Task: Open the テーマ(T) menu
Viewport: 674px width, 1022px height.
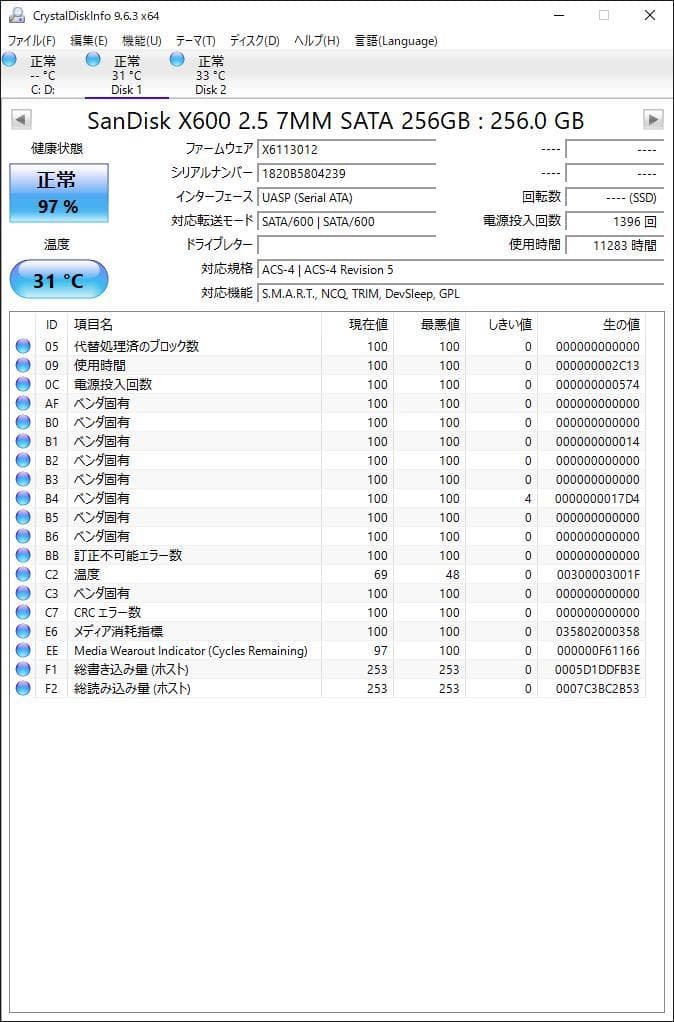Action: click(196, 40)
